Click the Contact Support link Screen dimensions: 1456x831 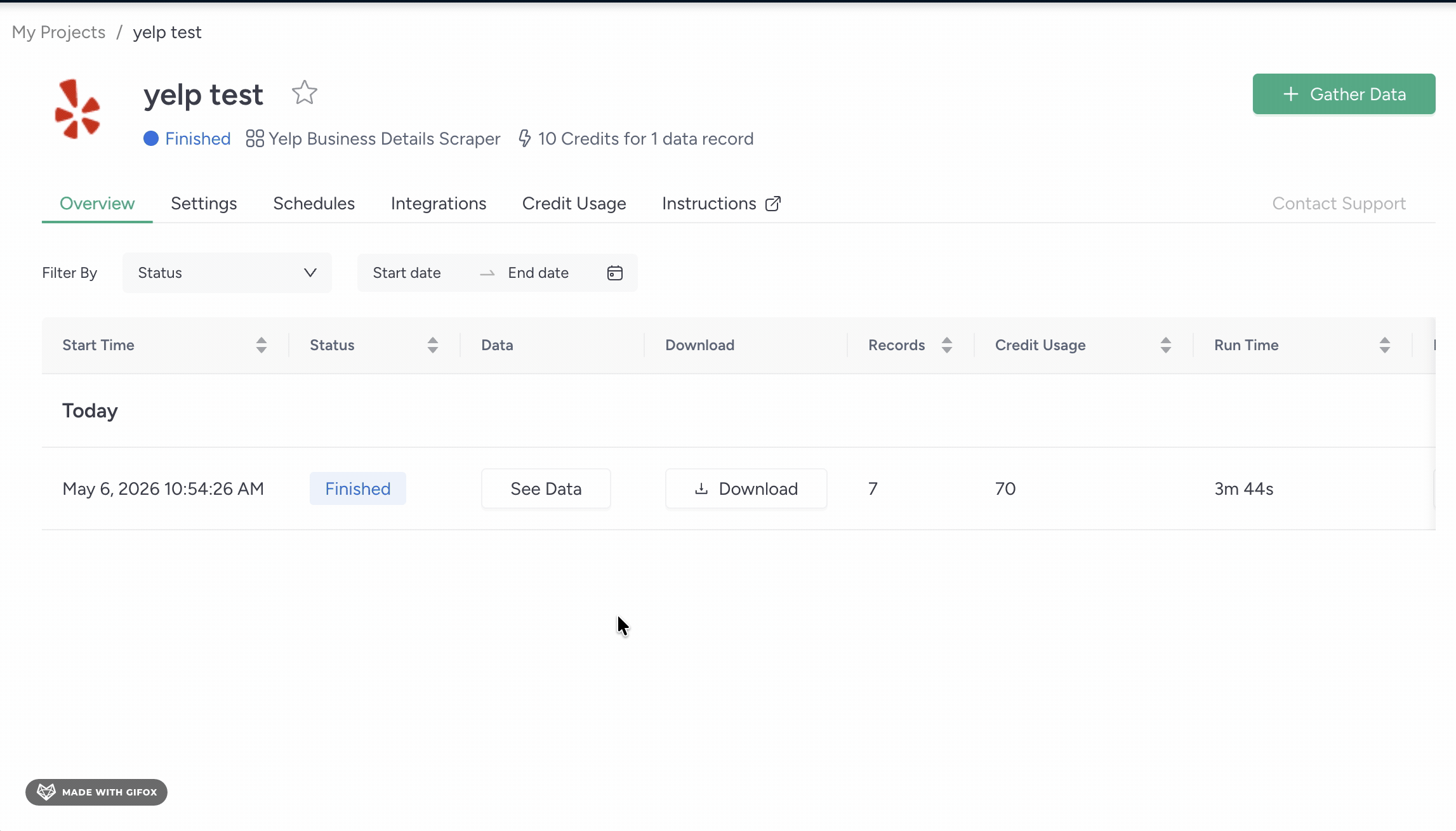point(1339,204)
